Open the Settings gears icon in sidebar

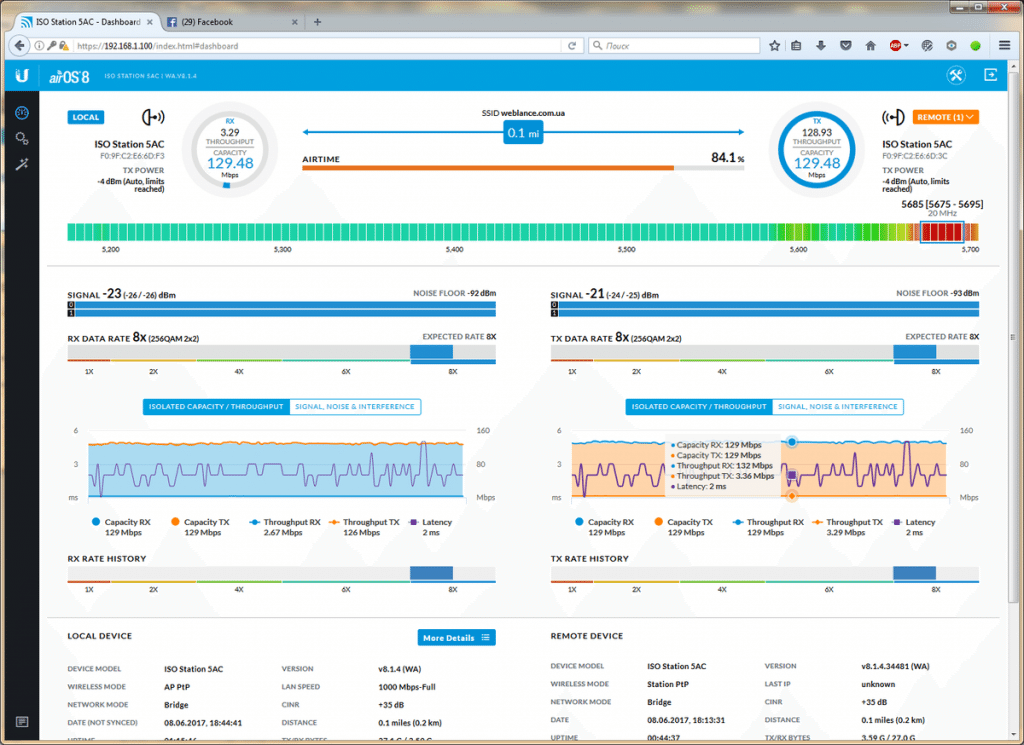tap(21, 138)
